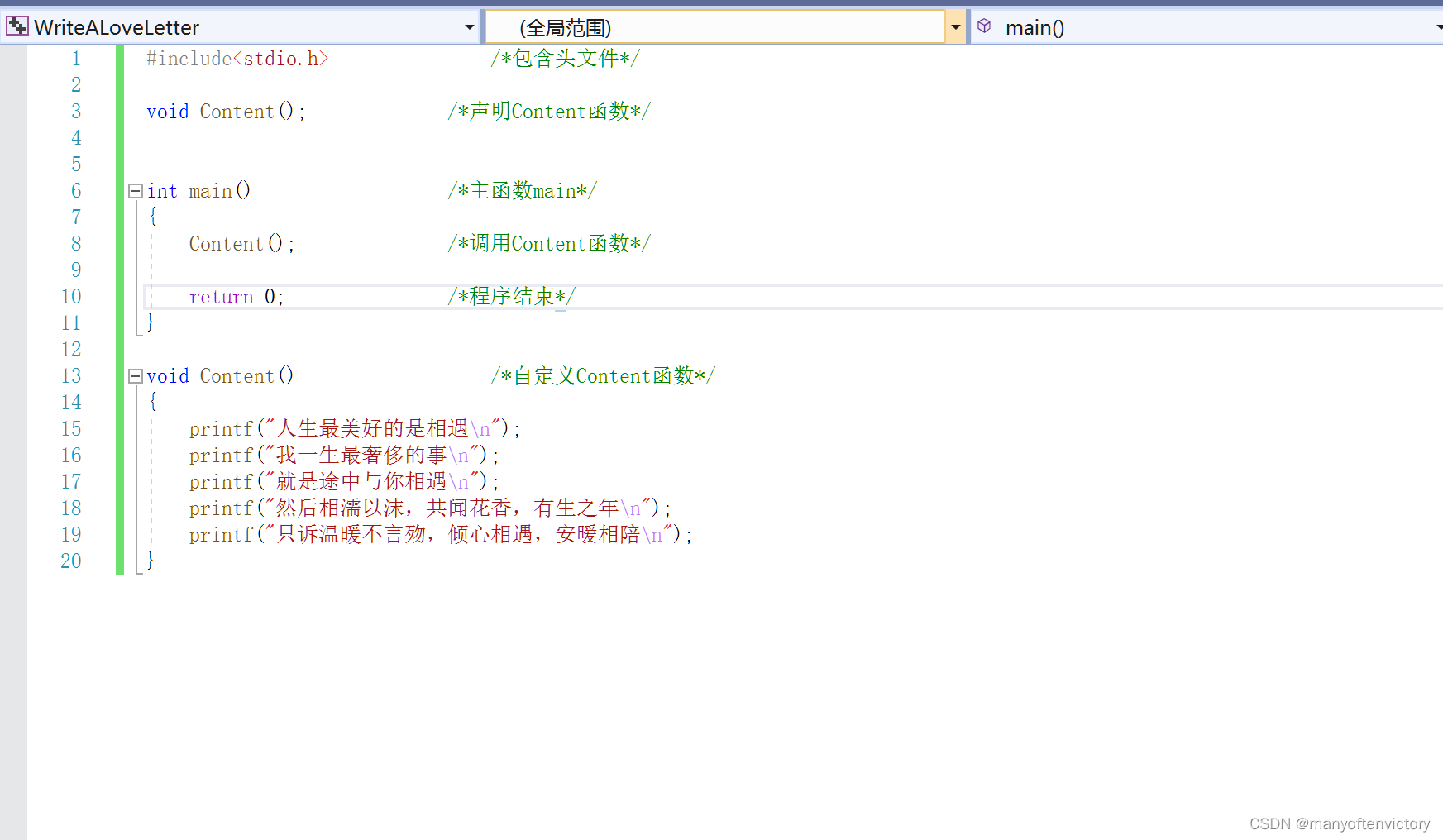The image size is (1443, 840).
Task: Click the void Content() definition on line 13
Action: tap(220, 376)
